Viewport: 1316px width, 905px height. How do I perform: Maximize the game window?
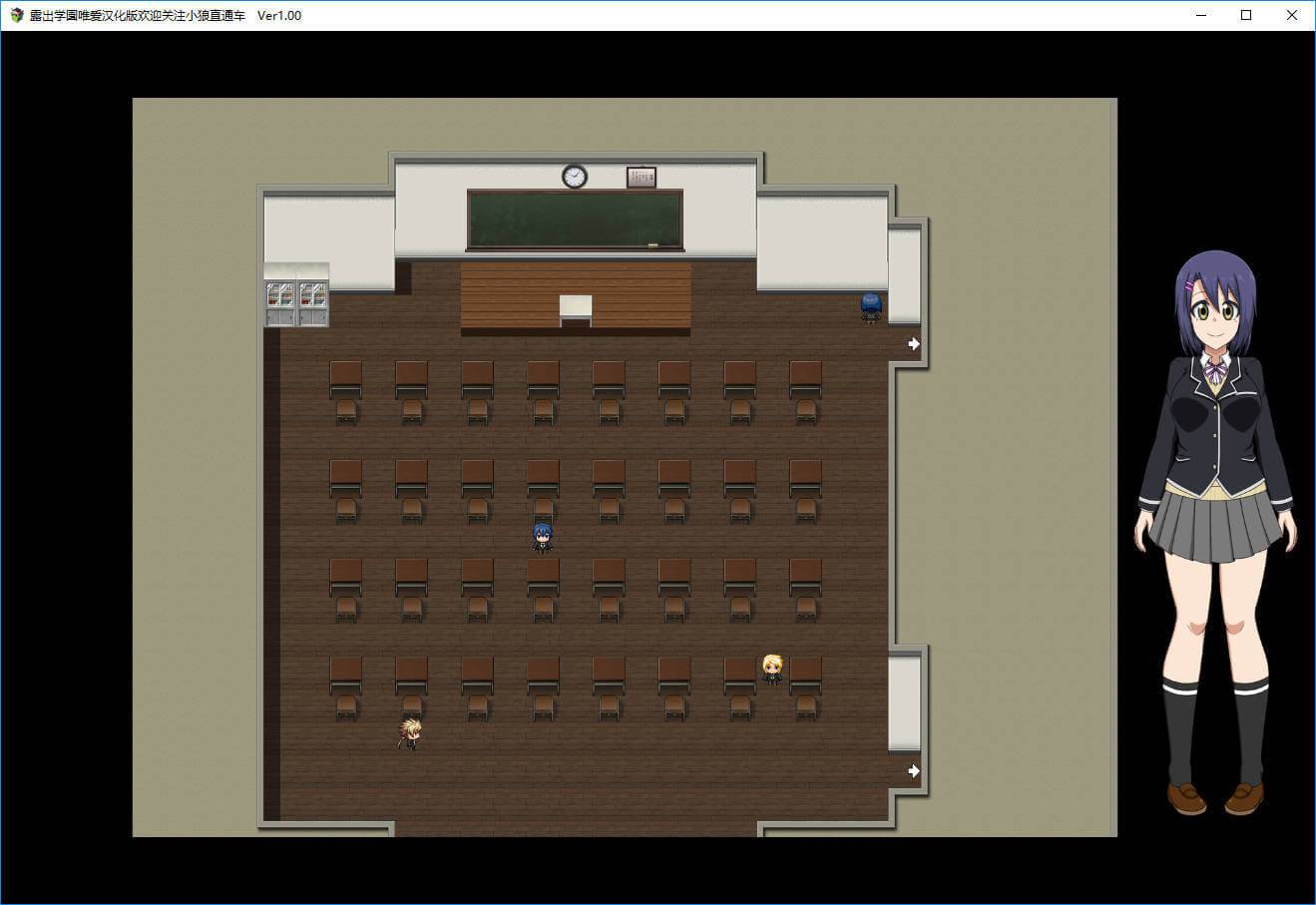(x=1246, y=15)
